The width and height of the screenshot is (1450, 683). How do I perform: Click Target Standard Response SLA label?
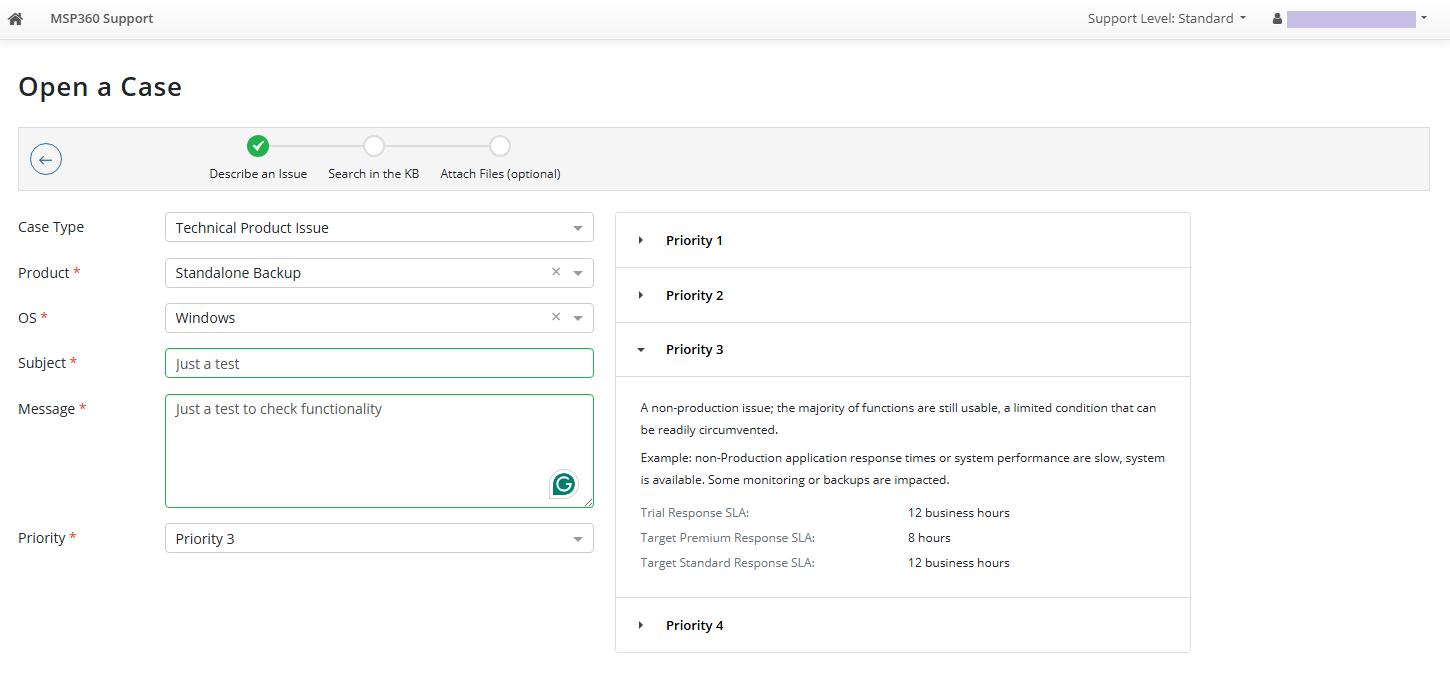click(x=727, y=563)
